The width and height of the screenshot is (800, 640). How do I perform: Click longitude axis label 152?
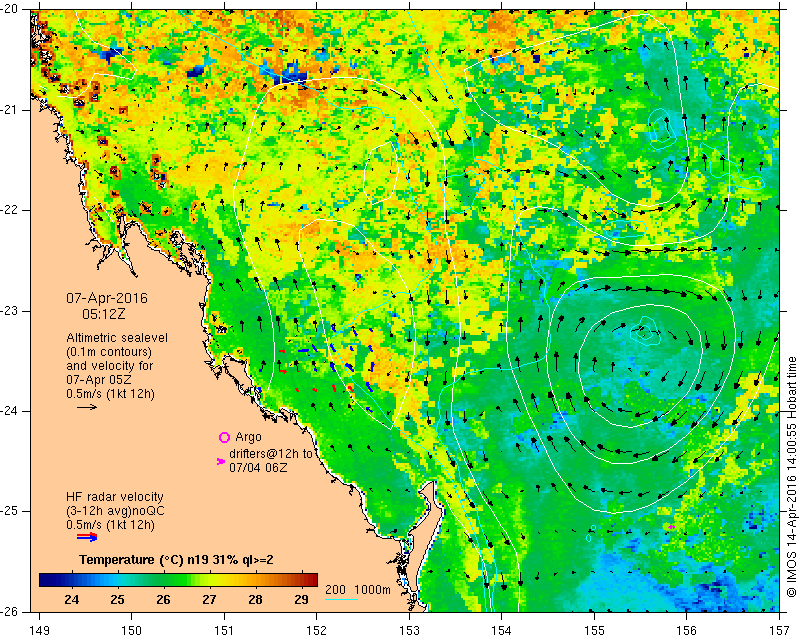[x=316, y=630]
